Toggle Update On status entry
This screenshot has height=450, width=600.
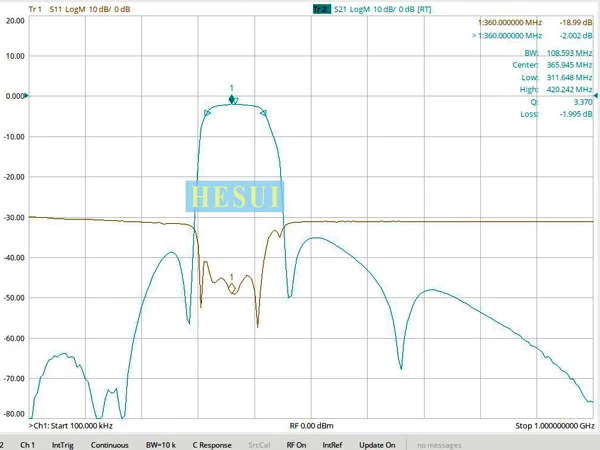click(x=377, y=445)
